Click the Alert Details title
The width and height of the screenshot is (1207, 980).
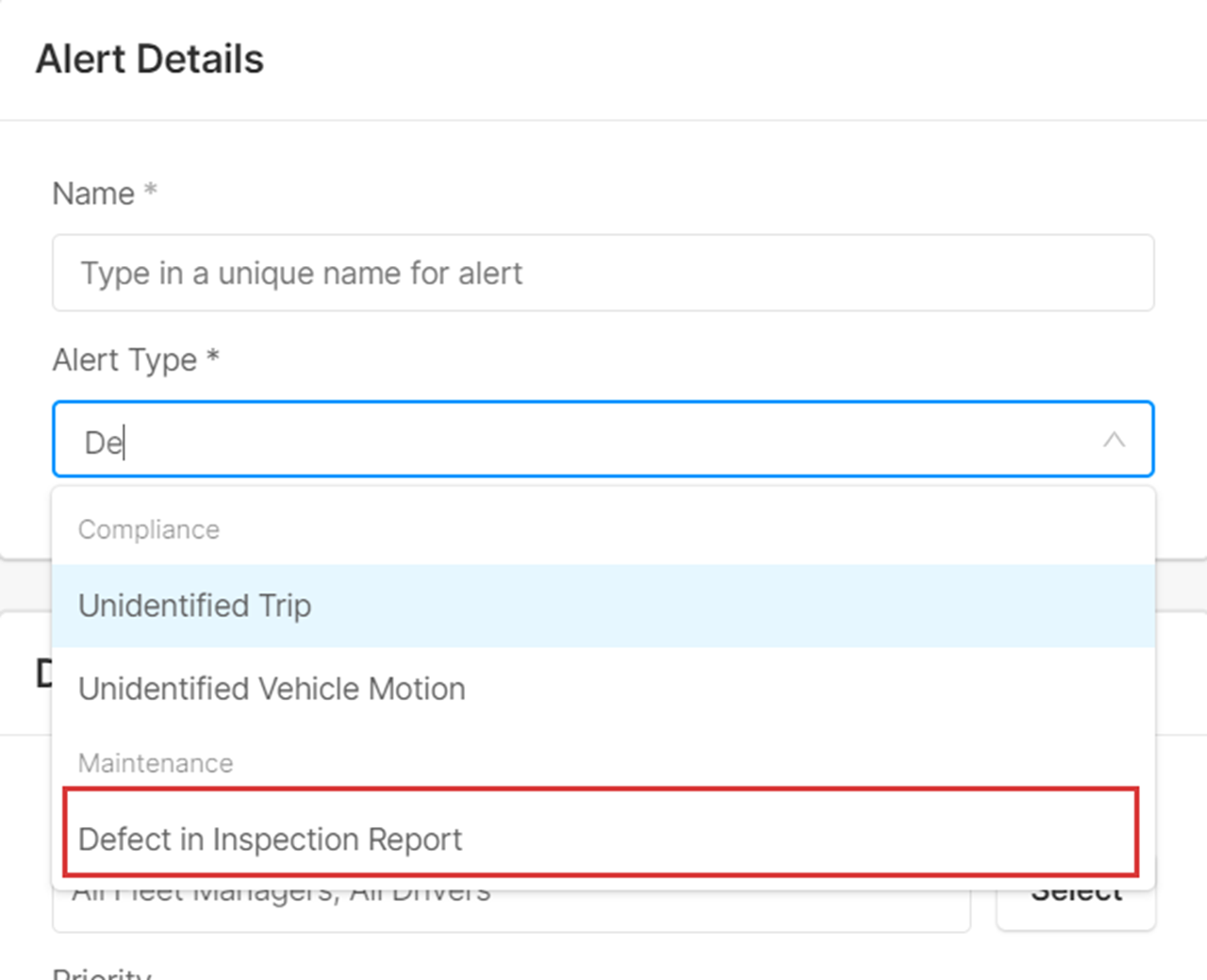pyautogui.click(x=149, y=58)
